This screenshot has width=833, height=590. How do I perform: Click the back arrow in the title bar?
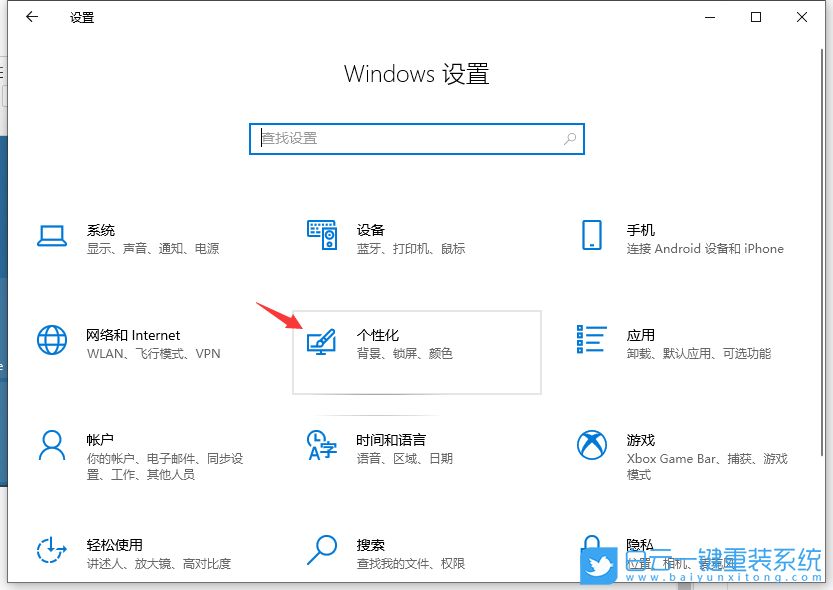[x=32, y=17]
